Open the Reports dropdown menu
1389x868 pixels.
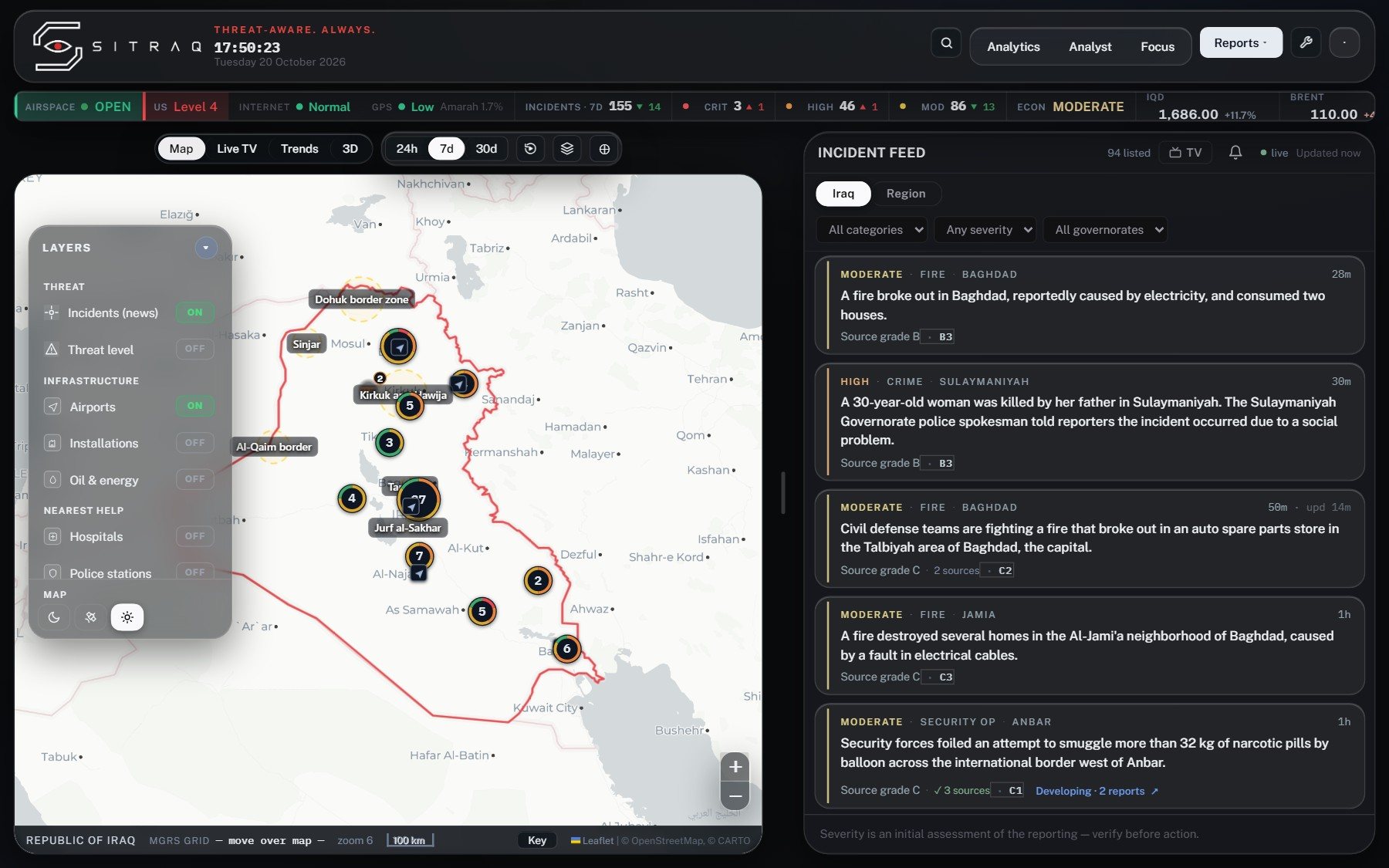(x=1241, y=43)
